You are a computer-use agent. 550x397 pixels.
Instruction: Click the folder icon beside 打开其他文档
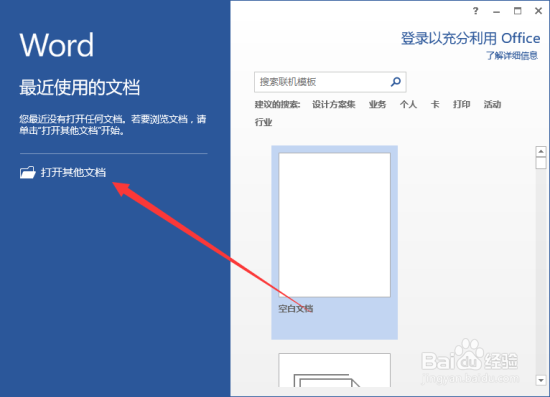pyautogui.click(x=28, y=172)
